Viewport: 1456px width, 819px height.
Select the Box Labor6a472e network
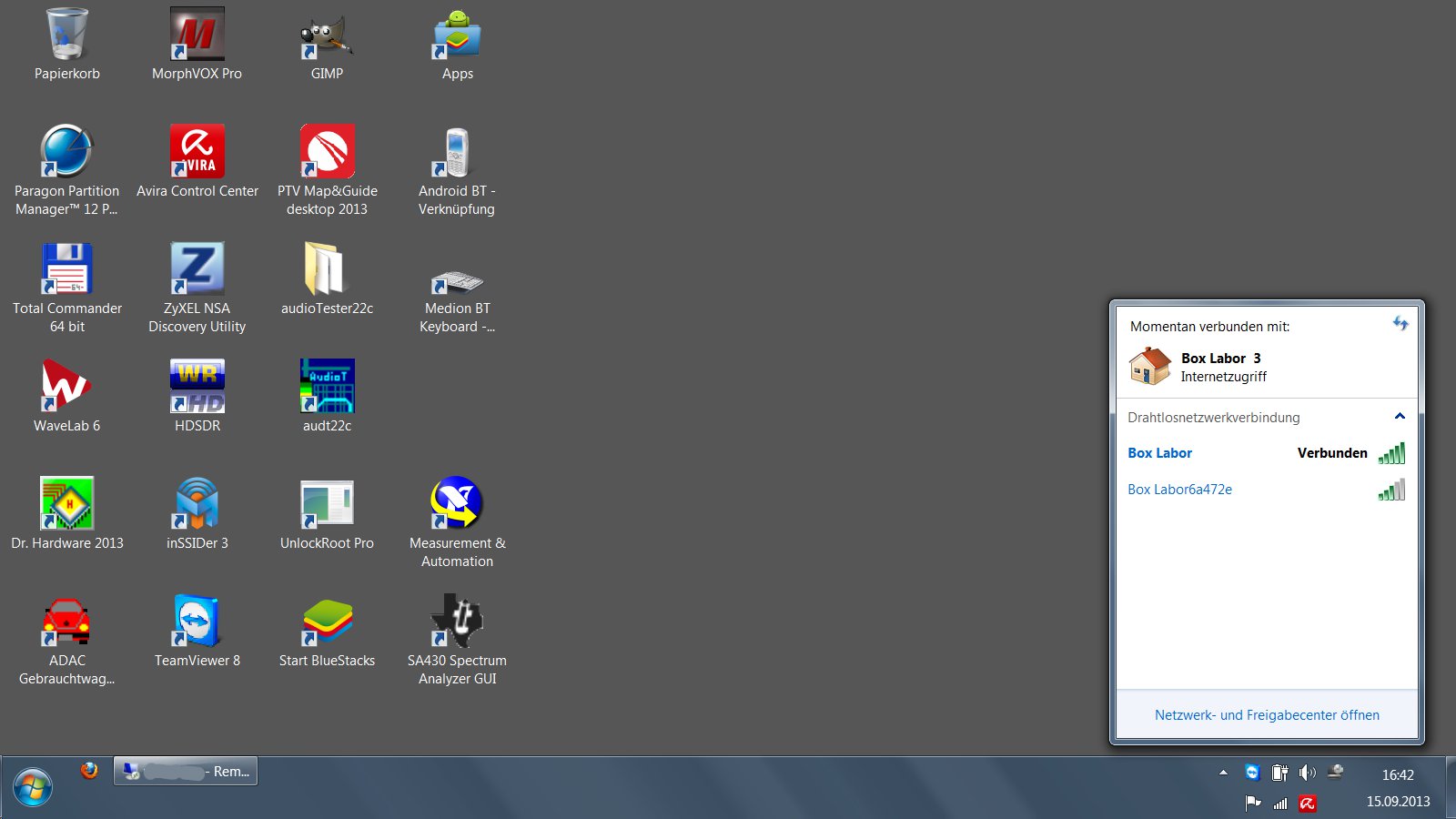click(x=1267, y=490)
